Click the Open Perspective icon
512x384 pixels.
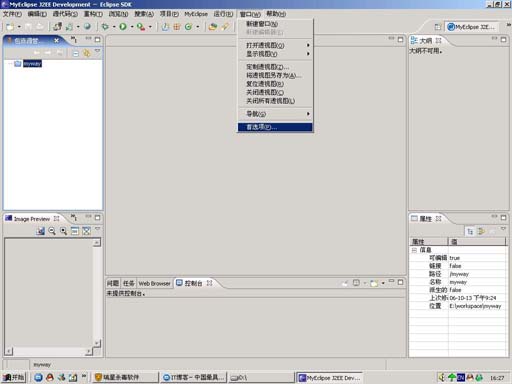pyautogui.click(x=438, y=27)
